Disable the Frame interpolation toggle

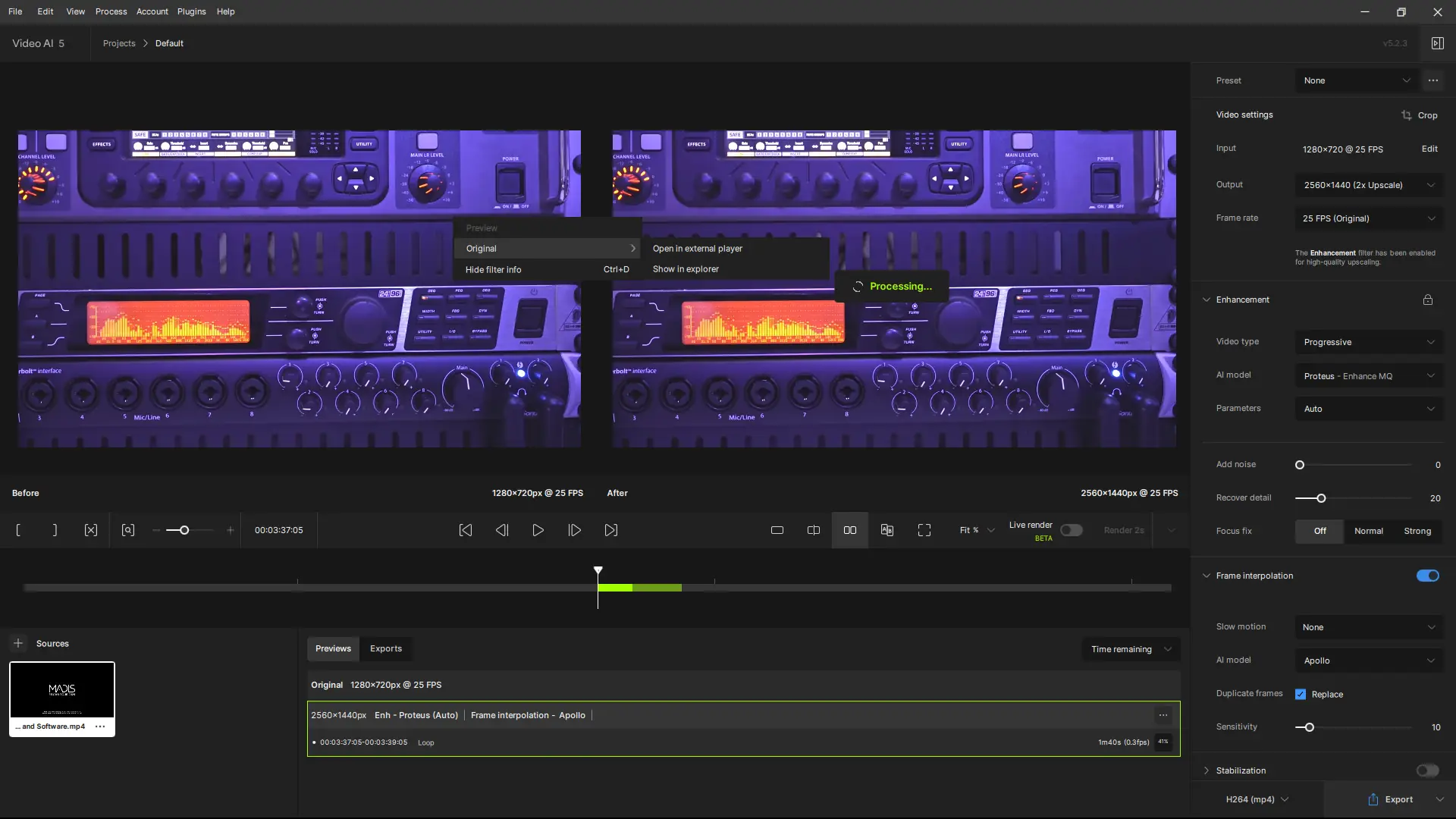(x=1427, y=576)
